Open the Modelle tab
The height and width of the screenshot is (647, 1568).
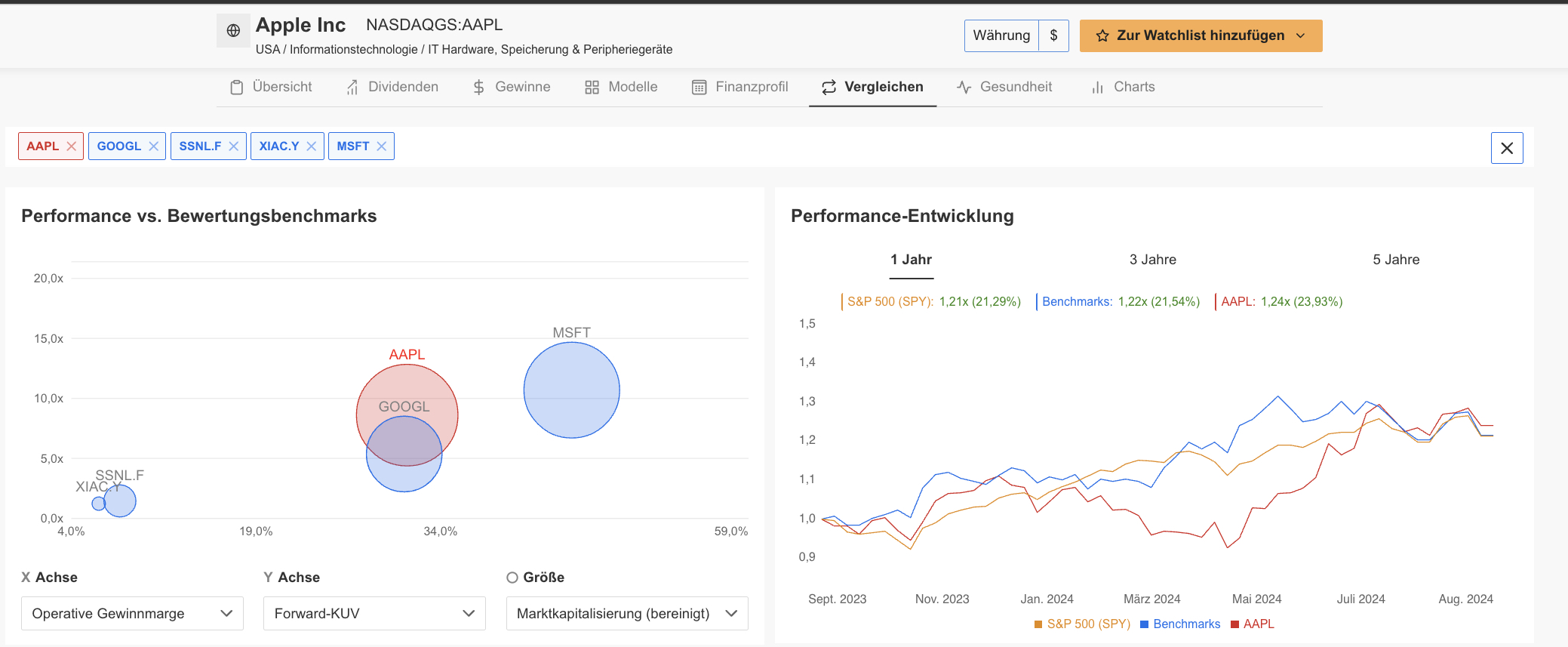click(621, 87)
